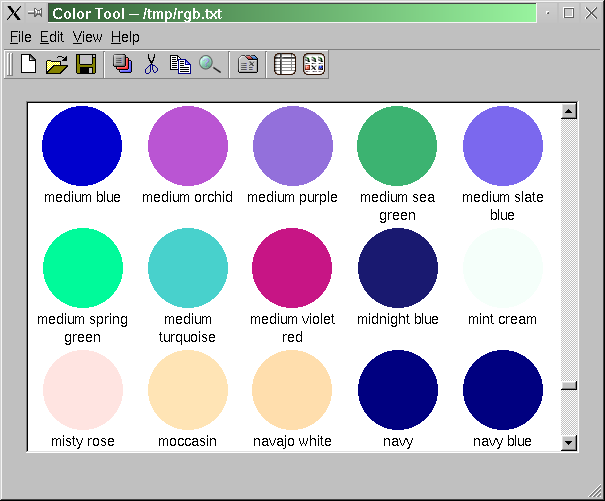Screen dimensions: 605x501
Task: Click the toolbar drag handle grip
Action: pos(10,64)
